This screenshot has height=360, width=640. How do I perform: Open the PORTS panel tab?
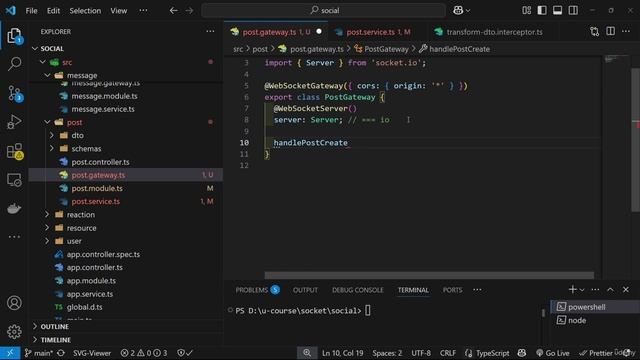(453, 290)
